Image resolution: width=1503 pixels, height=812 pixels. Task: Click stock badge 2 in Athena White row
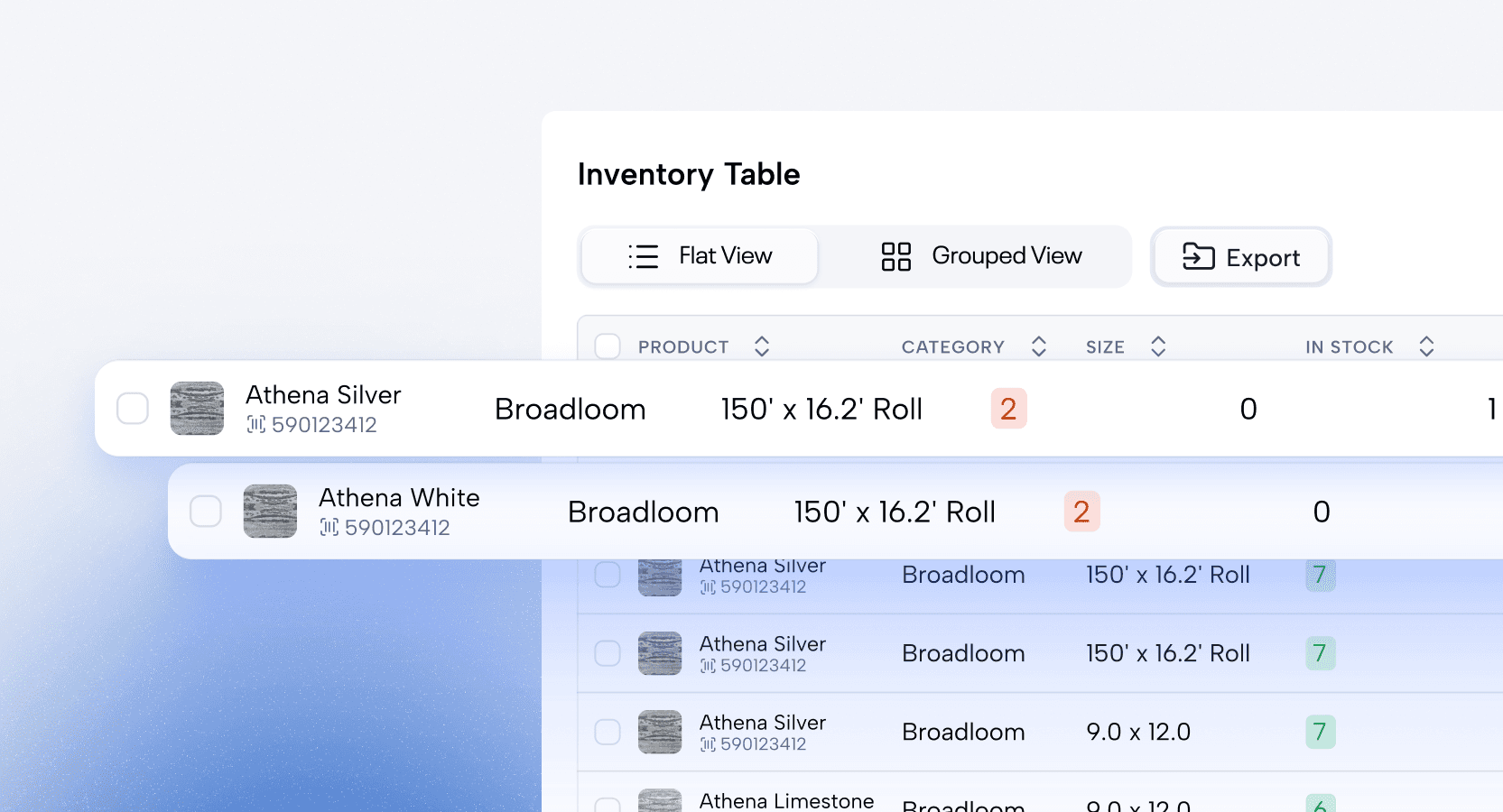[x=1081, y=512]
